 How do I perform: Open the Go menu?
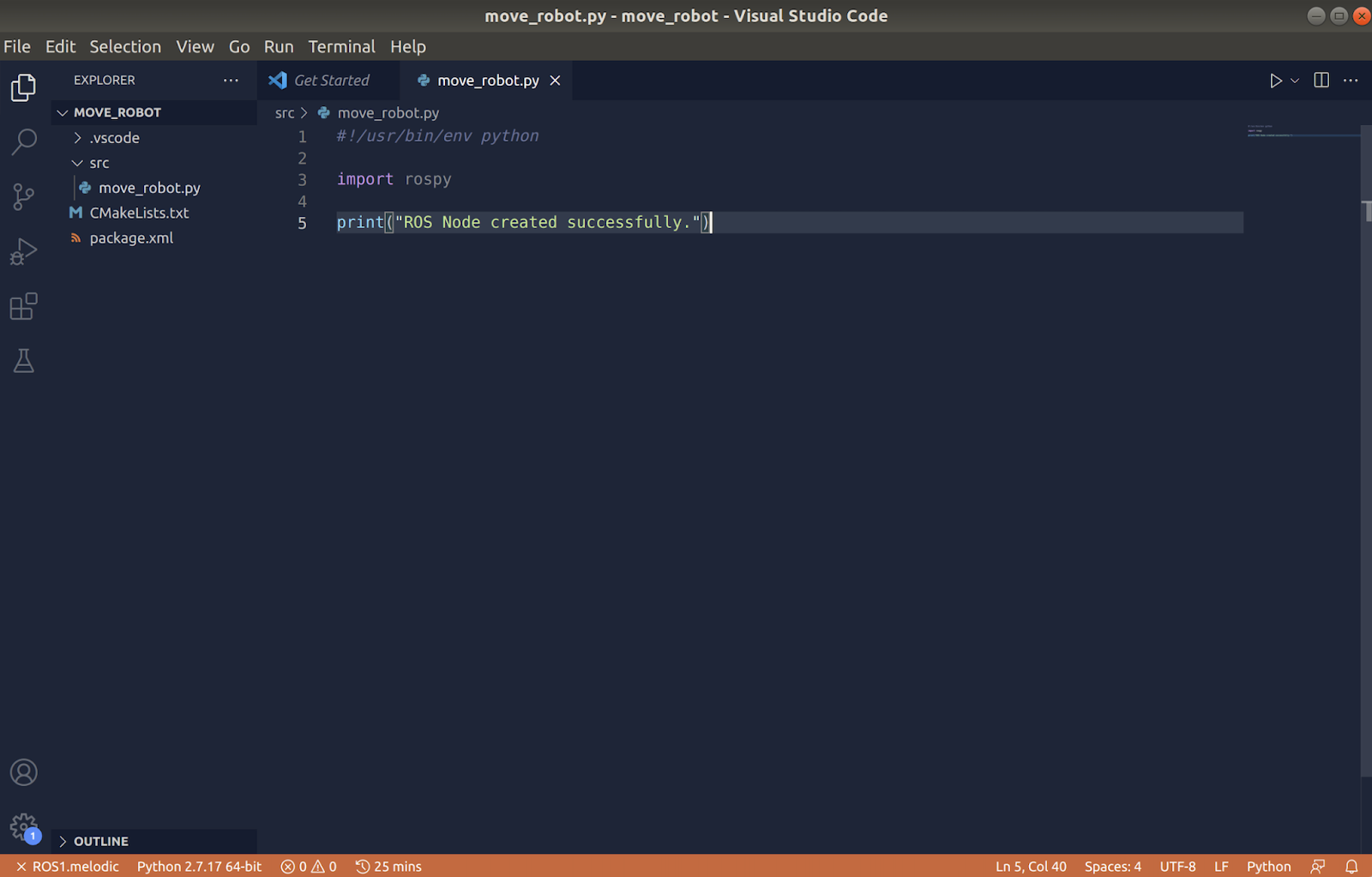[239, 46]
